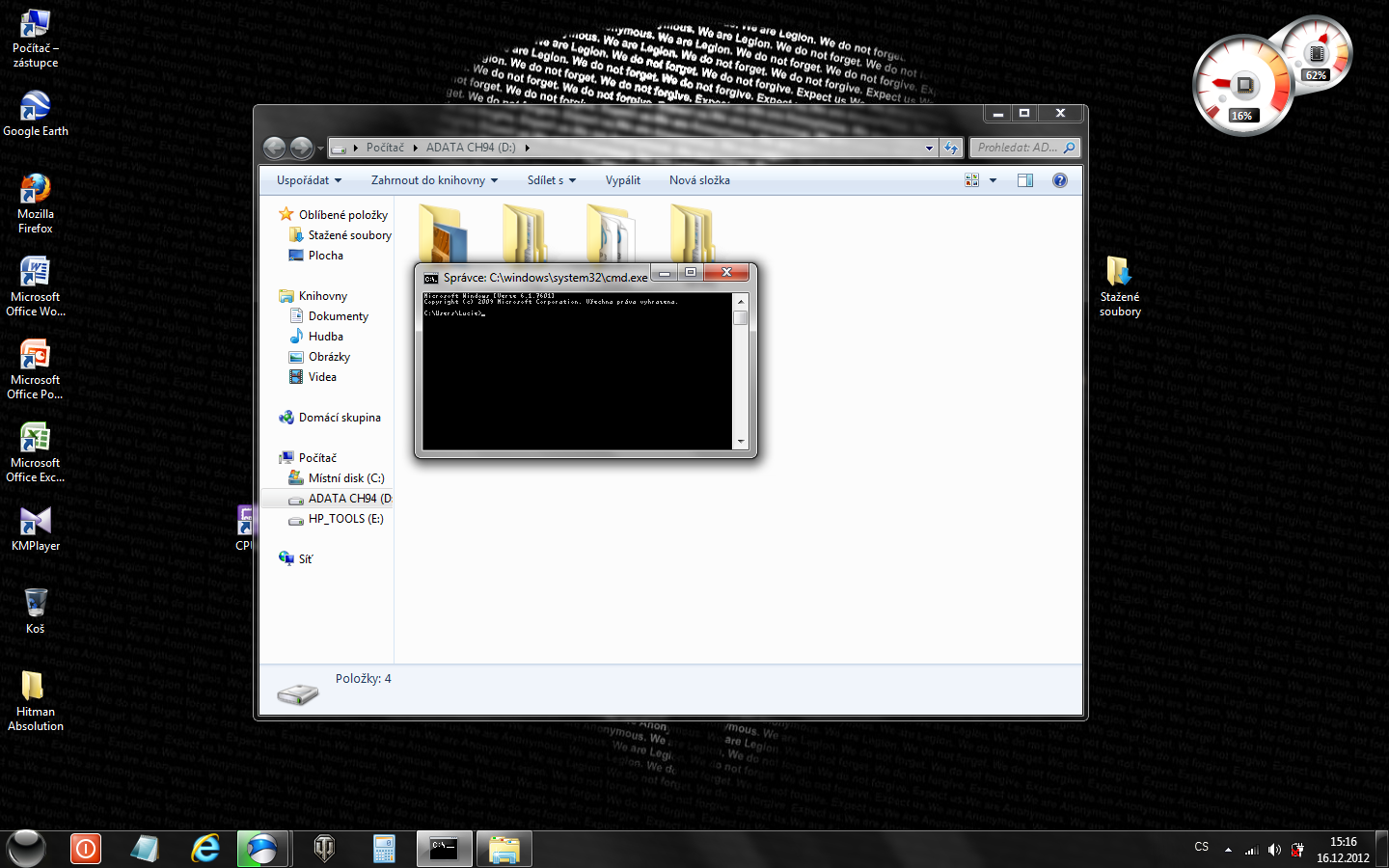Open the Calculator taskbar icon
The width and height of the screenshot is (1389, 868).
pos(385,850)
